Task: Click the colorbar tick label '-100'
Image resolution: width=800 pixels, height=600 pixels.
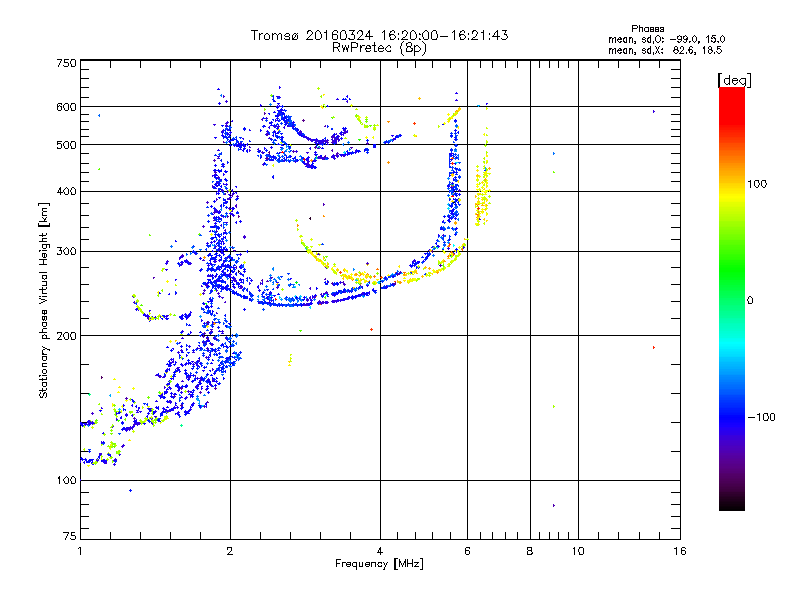Action: 761,417
